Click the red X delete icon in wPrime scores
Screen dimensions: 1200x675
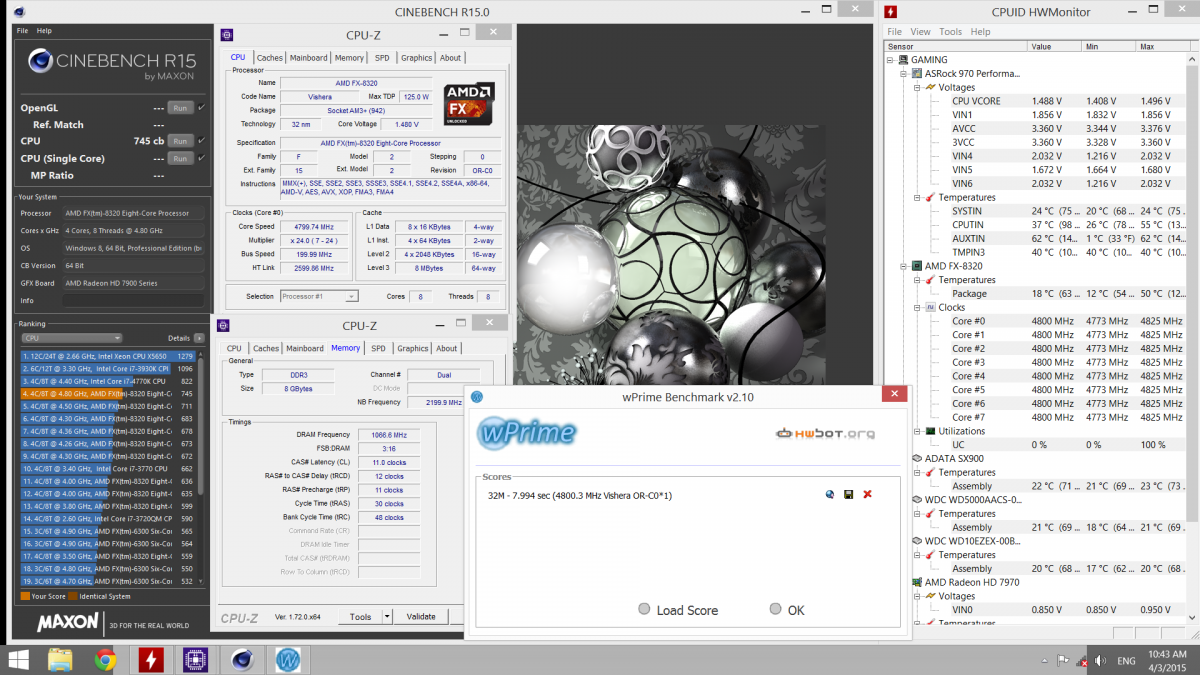(x=867, y=494)
